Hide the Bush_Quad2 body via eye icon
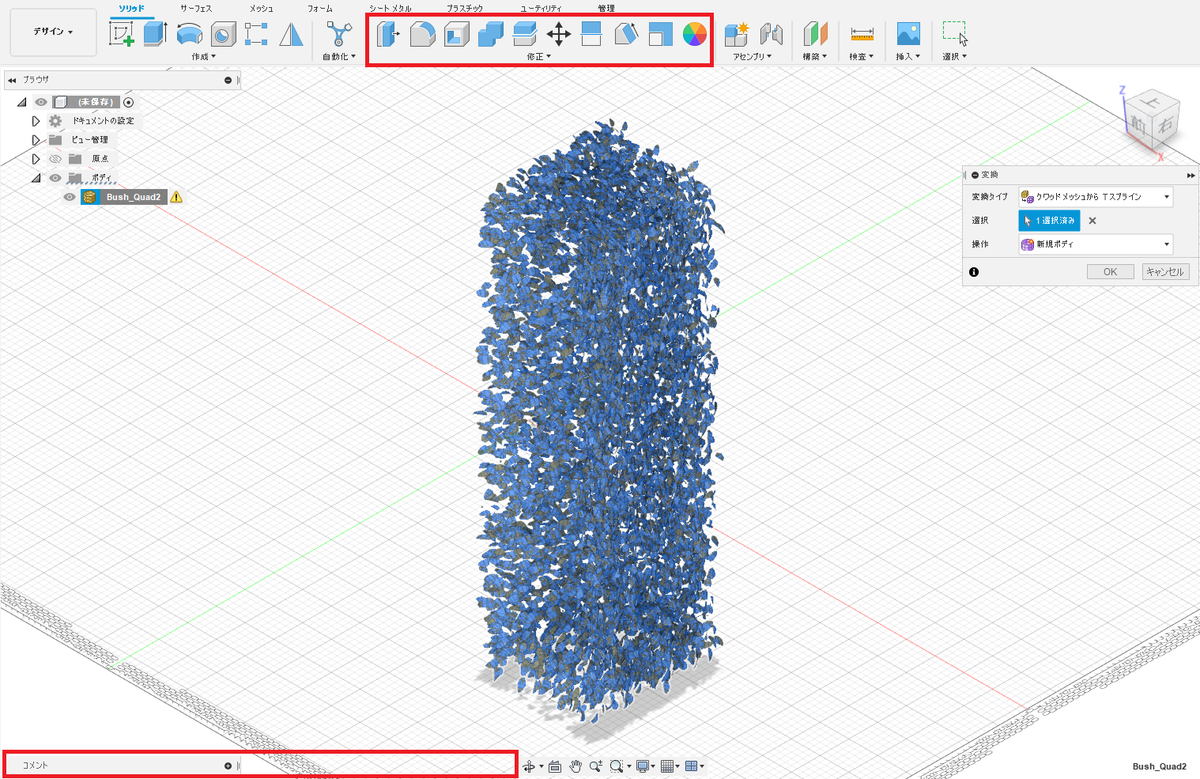Screen dimensions: 1200x779 [x=70, y=197]
